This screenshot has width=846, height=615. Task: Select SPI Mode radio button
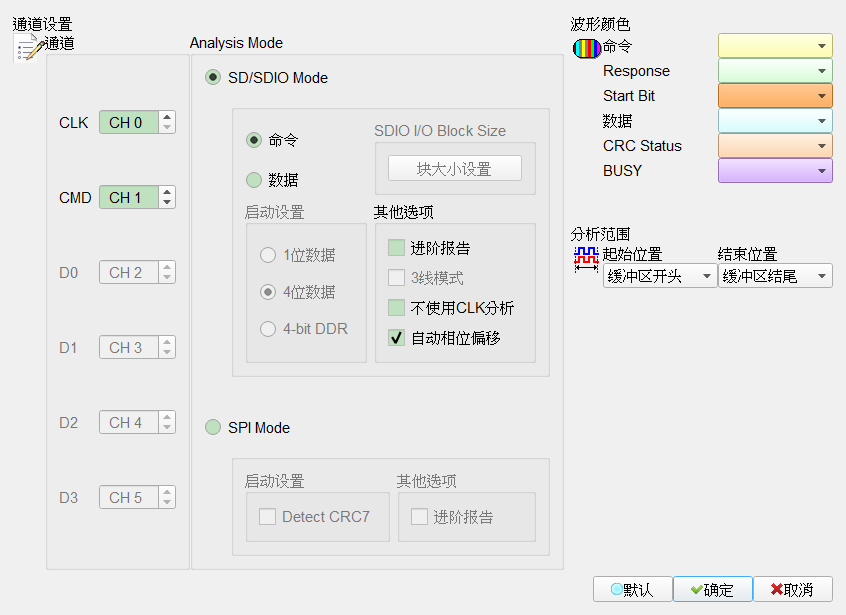[213, 427]
